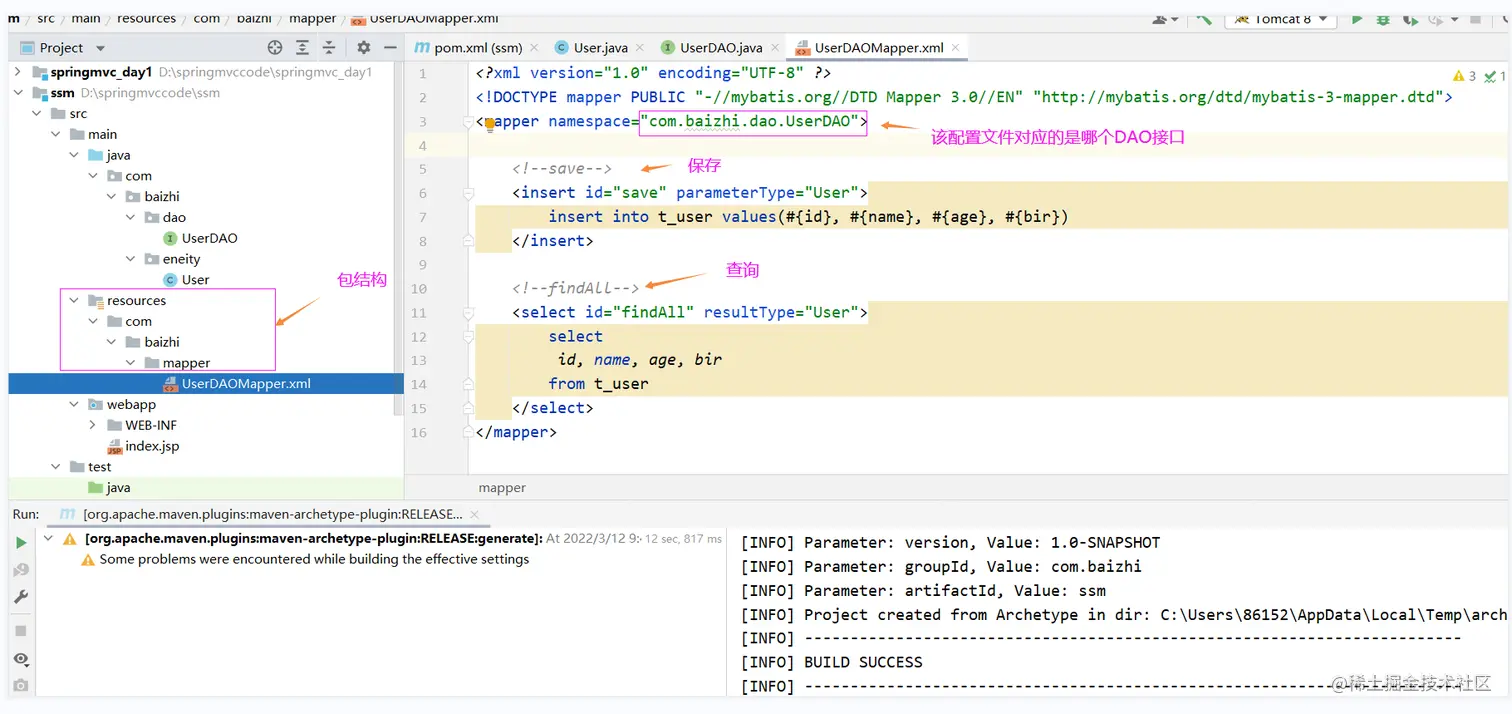Click the warnings count indicator in editor

1464,75
